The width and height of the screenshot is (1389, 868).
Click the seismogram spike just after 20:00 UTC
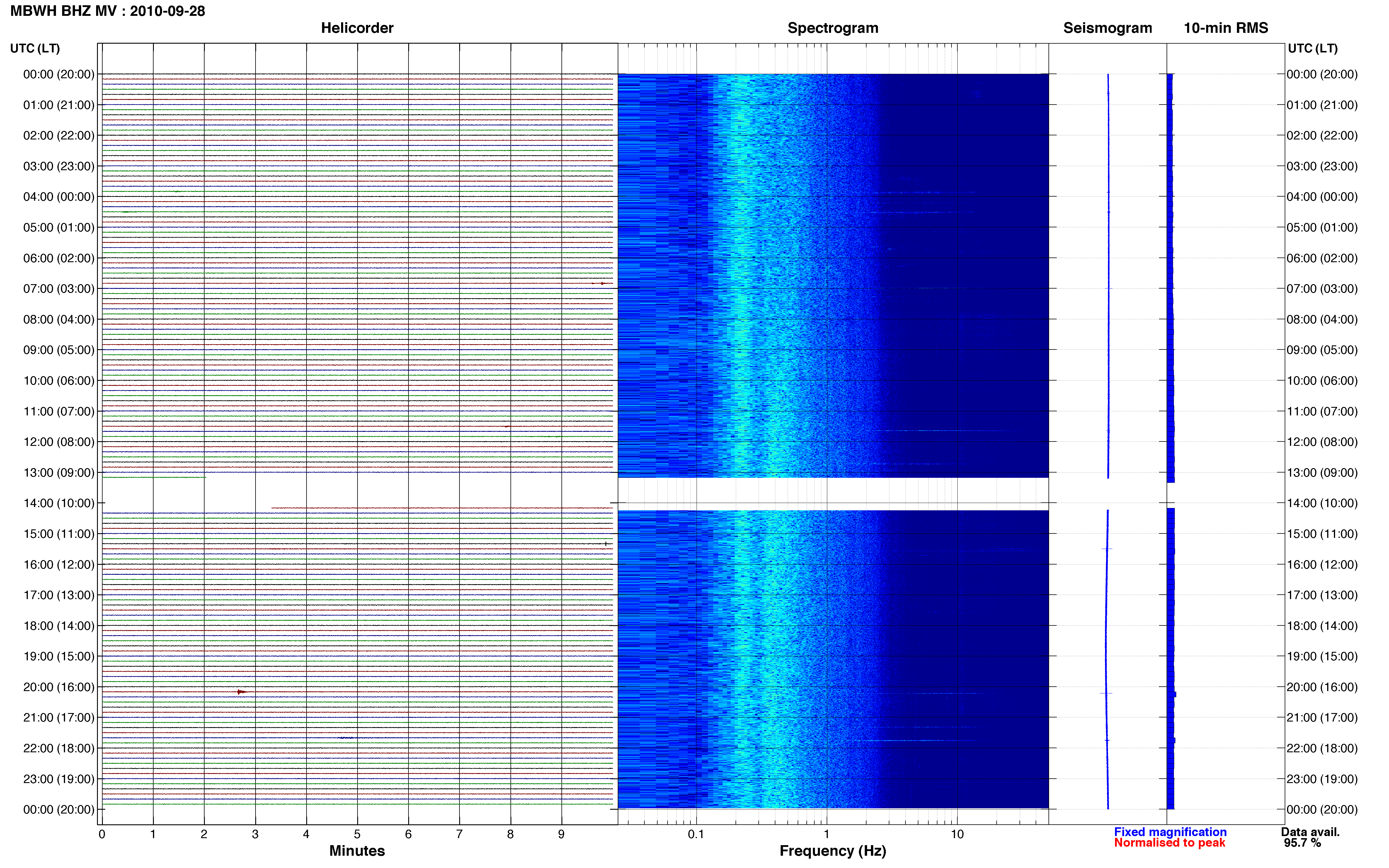coord(1106,693)
